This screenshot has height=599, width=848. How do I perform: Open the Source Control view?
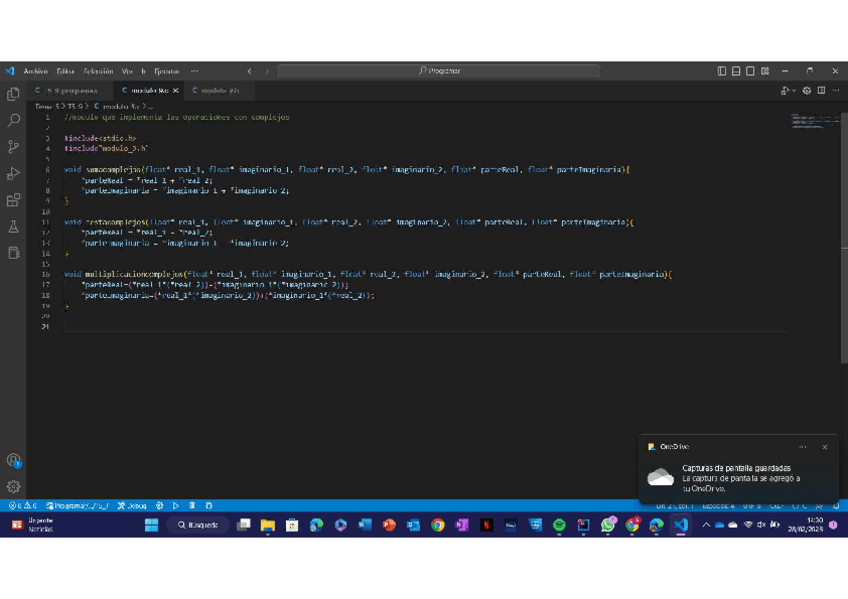coord(14,147)
